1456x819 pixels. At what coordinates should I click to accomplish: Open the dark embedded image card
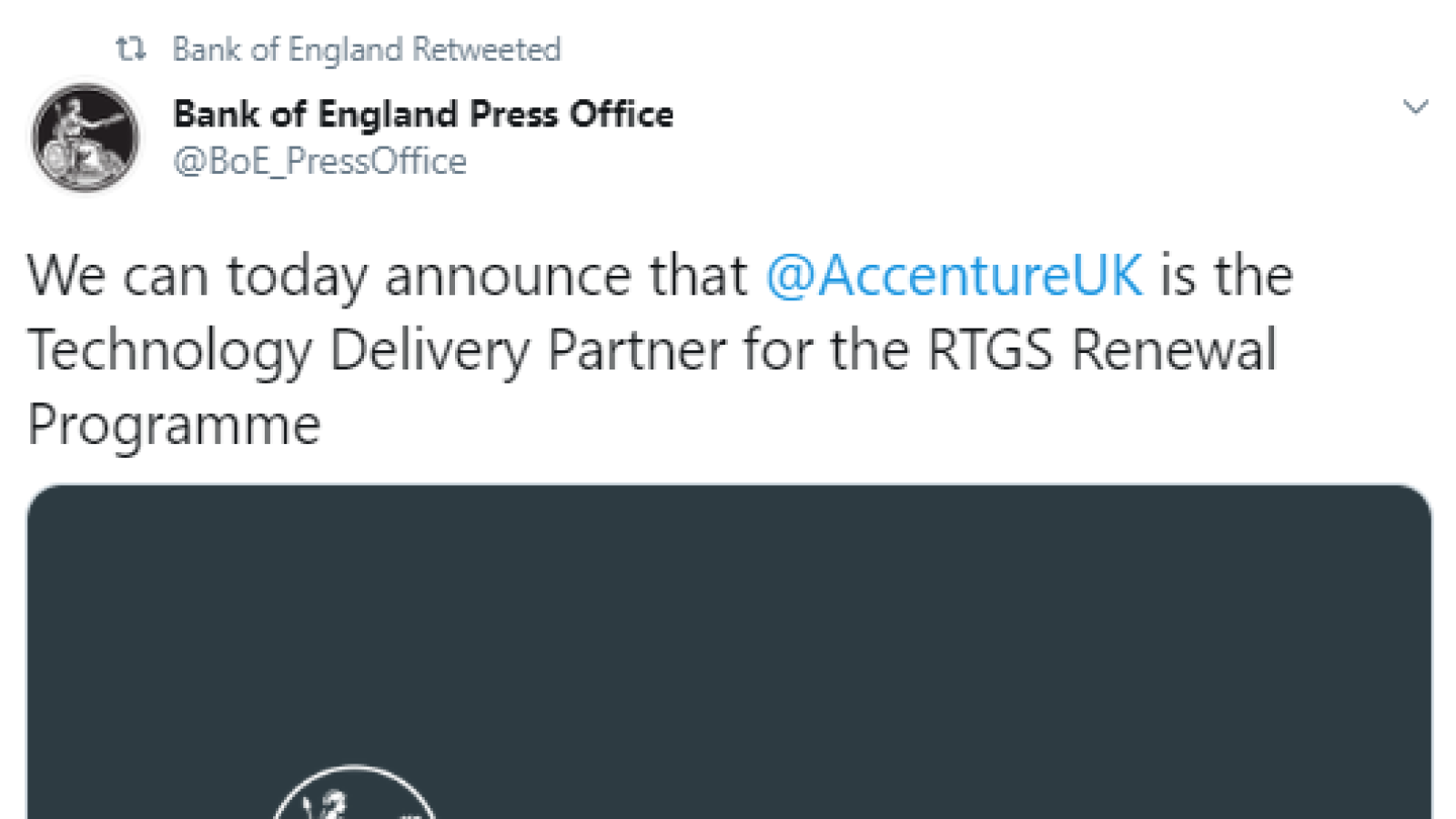(x=729, y=652)
